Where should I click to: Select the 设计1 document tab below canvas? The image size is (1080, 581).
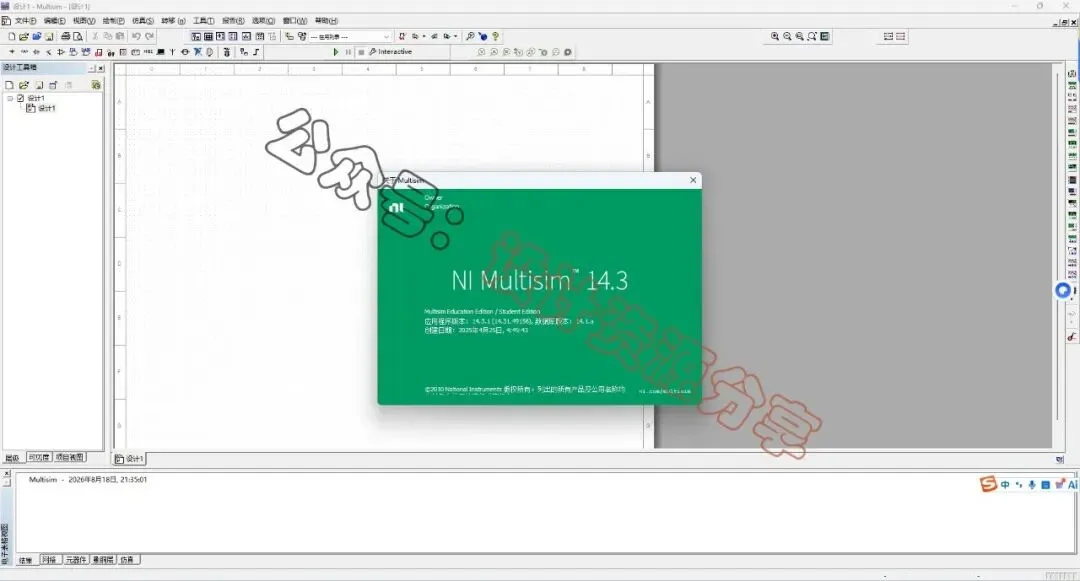pyautogui.click(x=129, y=458)
